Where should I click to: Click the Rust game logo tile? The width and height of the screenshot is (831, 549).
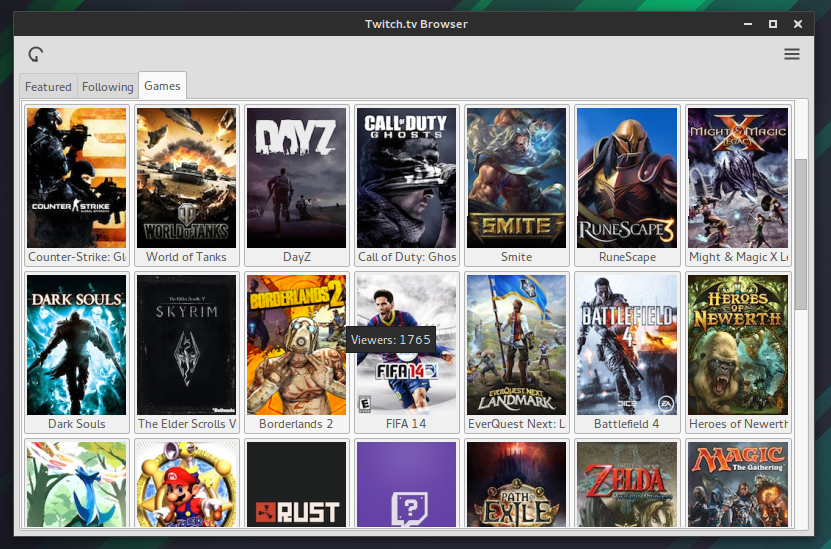(297, 485)
